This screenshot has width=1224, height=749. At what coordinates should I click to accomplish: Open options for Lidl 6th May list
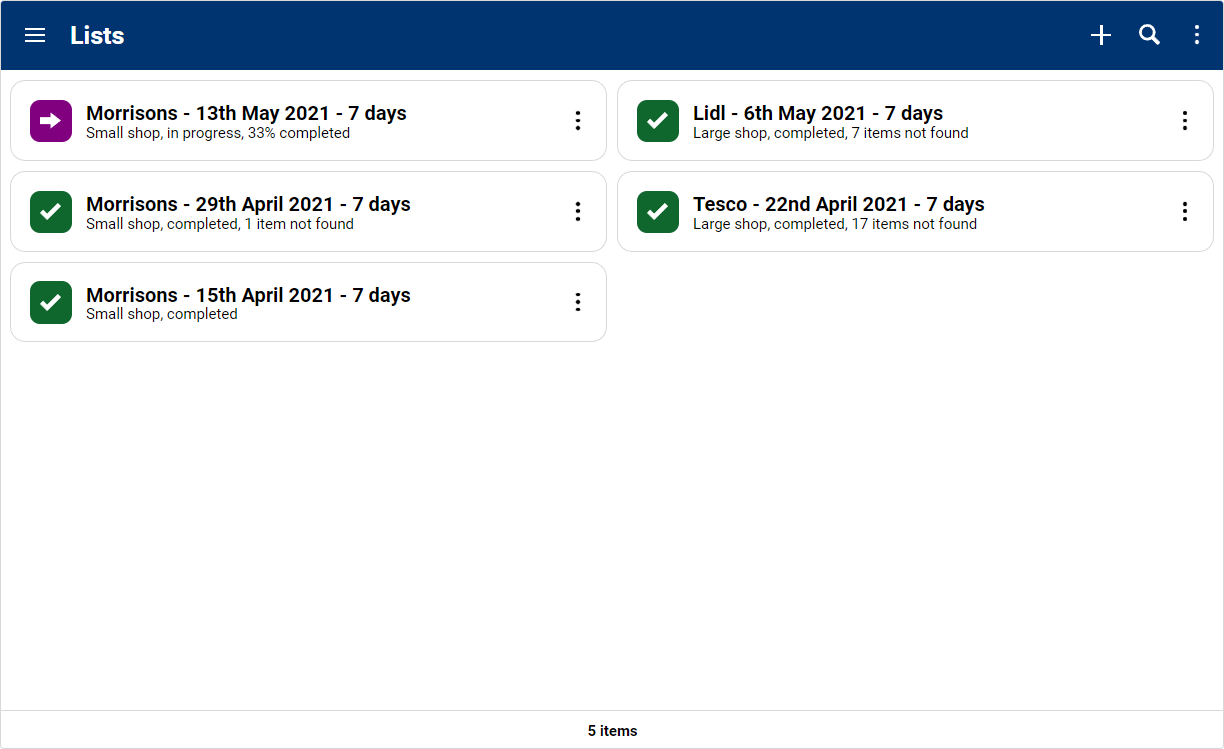pyautogui.click(x=1185, y=121)
